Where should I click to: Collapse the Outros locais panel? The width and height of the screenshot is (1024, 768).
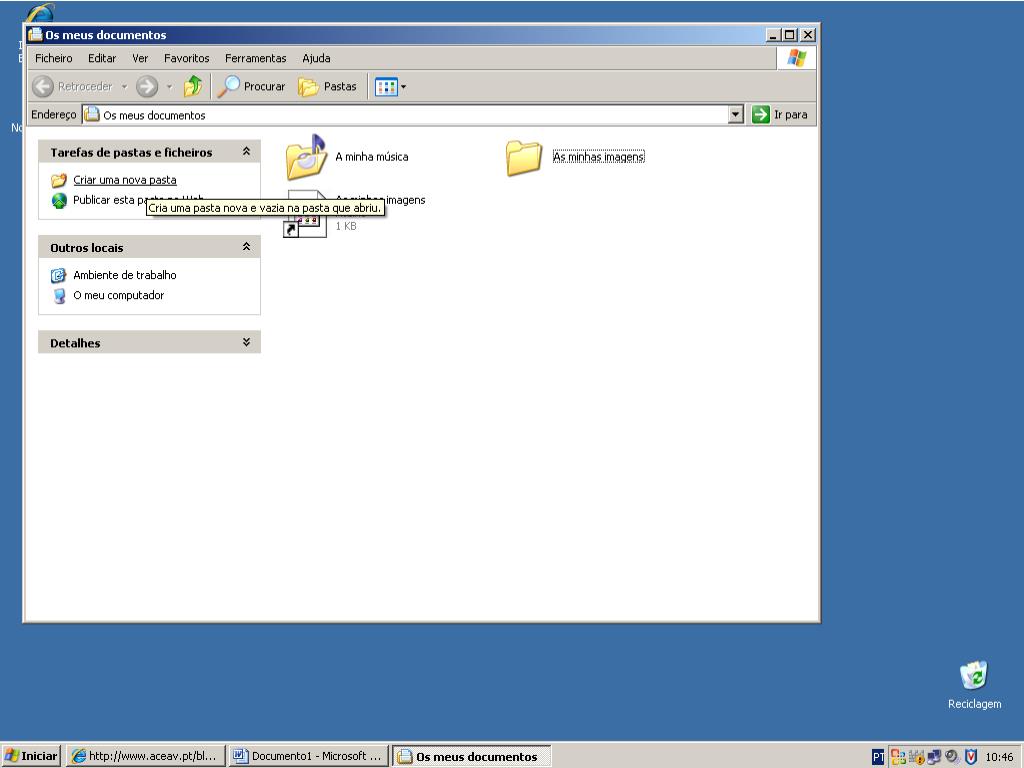pos(246,247)
